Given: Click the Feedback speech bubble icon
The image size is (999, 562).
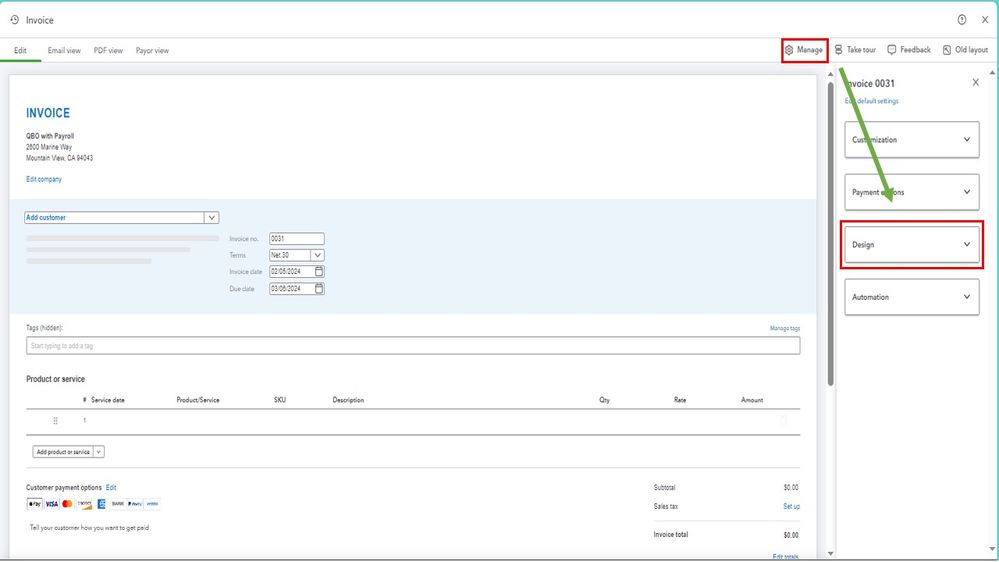Looking at the screenshot, I should (892, 50).
